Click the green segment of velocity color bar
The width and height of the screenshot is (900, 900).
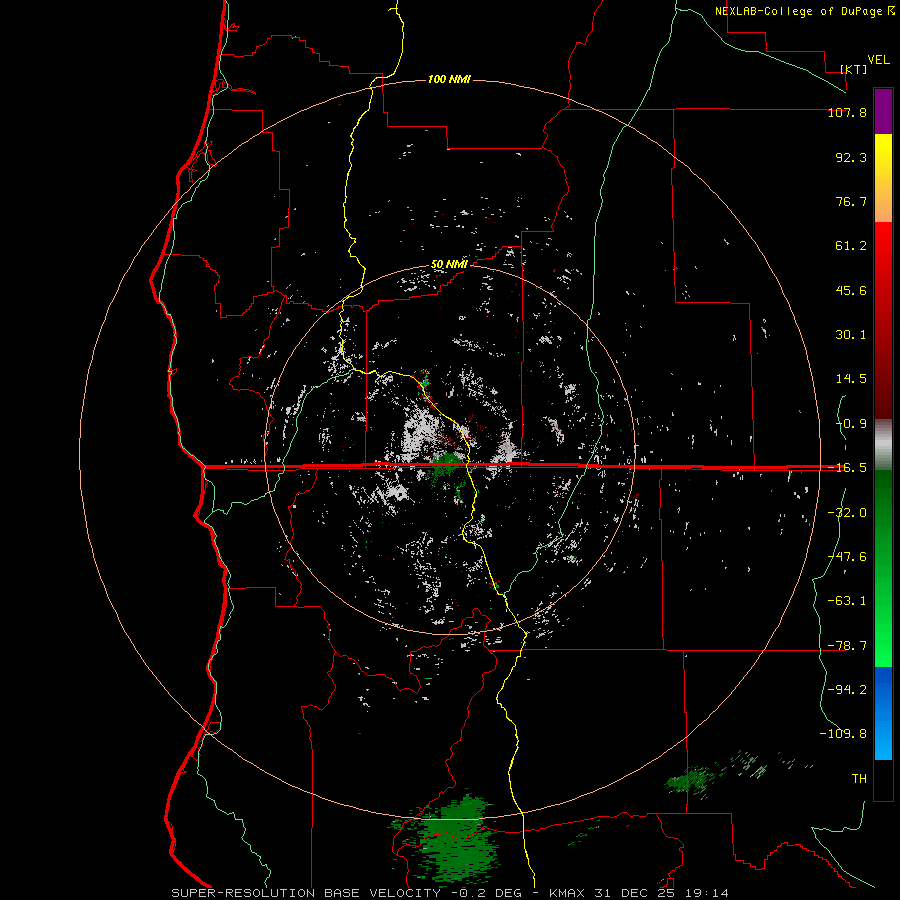click(883, 568)
